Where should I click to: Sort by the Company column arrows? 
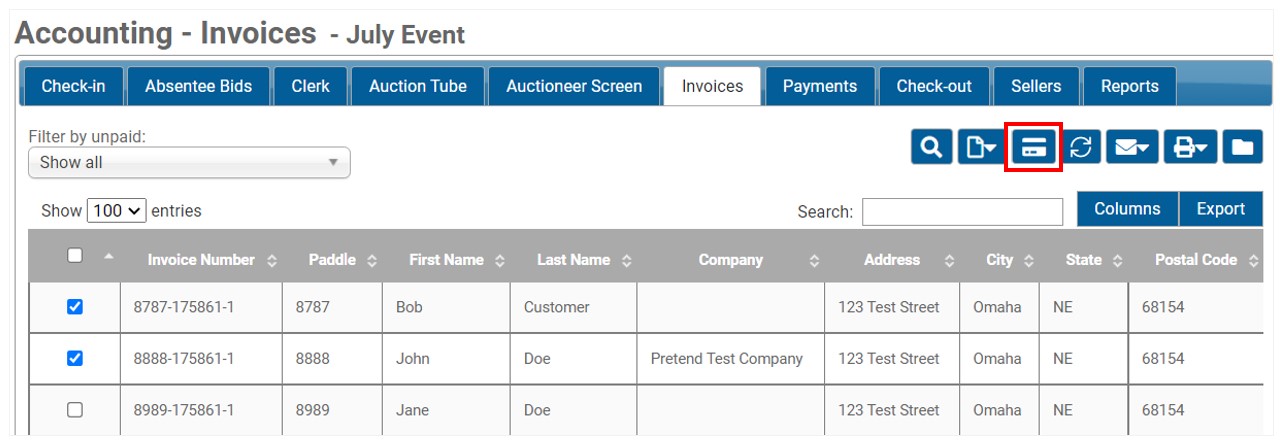[814, 261]
